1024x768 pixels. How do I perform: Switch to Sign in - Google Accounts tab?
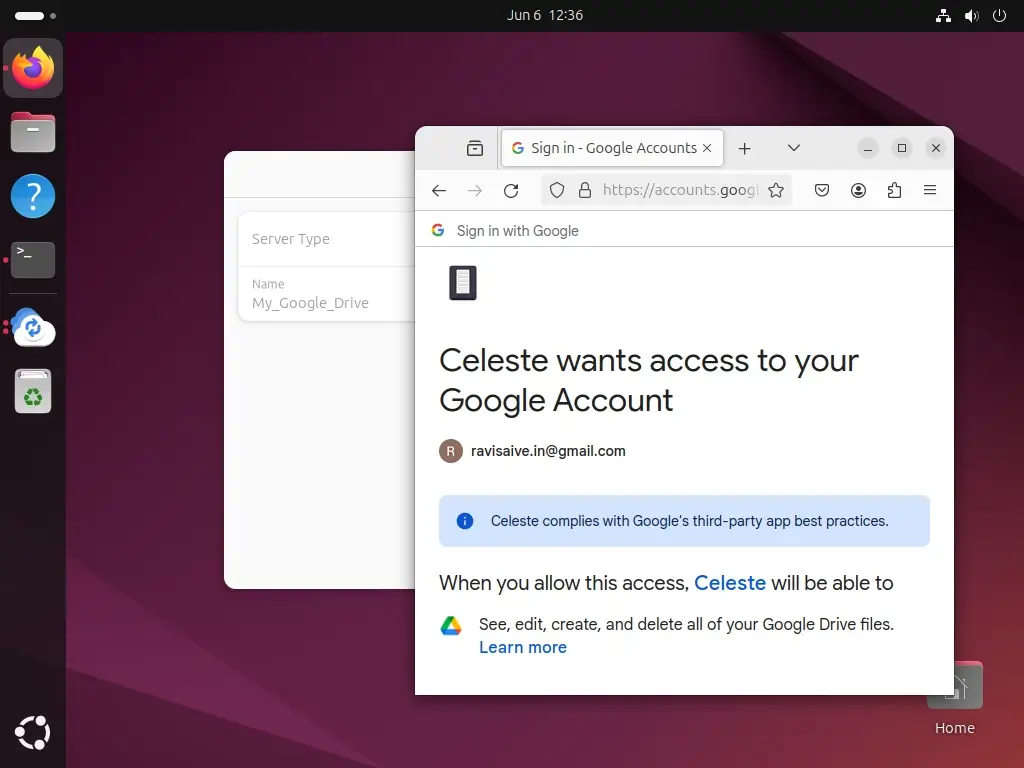click(x=613, y=148)
